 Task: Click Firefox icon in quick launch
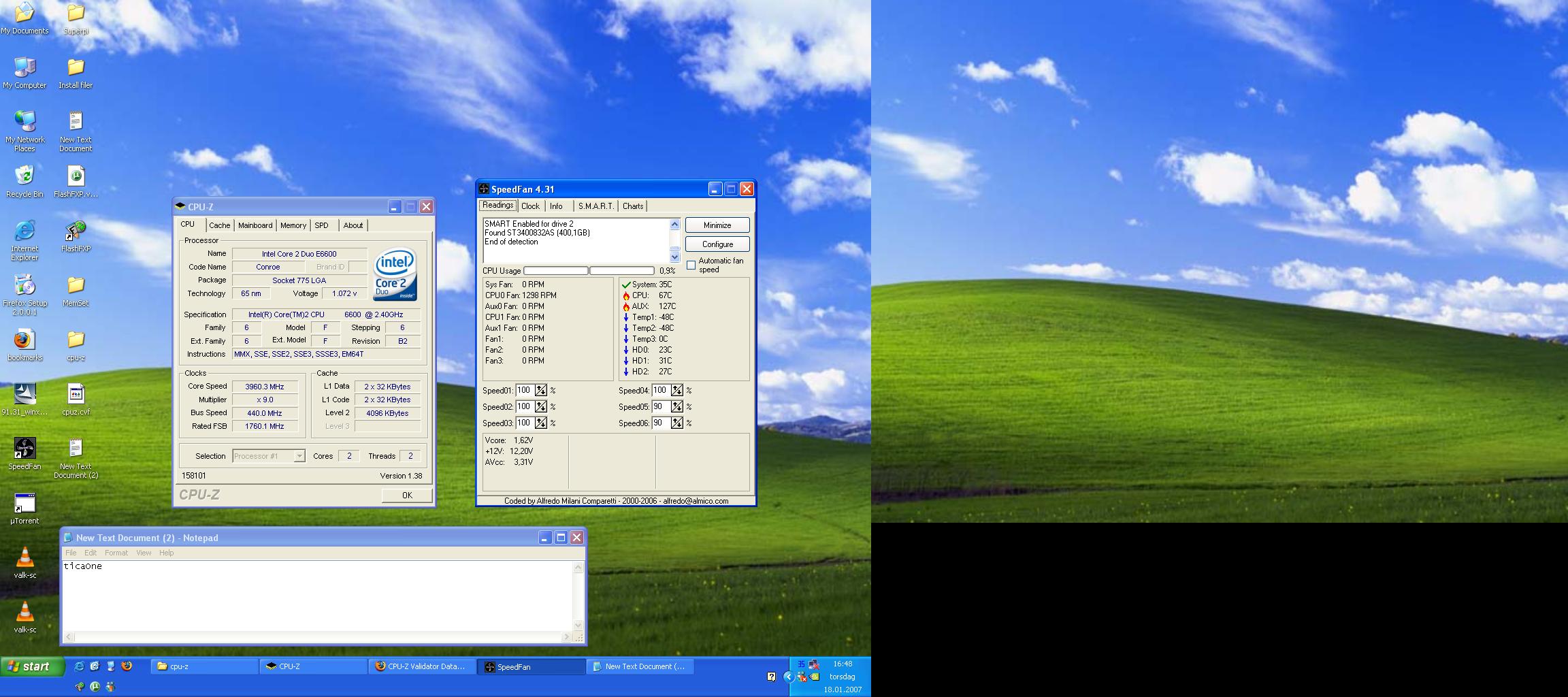pyautogui.click(x=127, y=666)
